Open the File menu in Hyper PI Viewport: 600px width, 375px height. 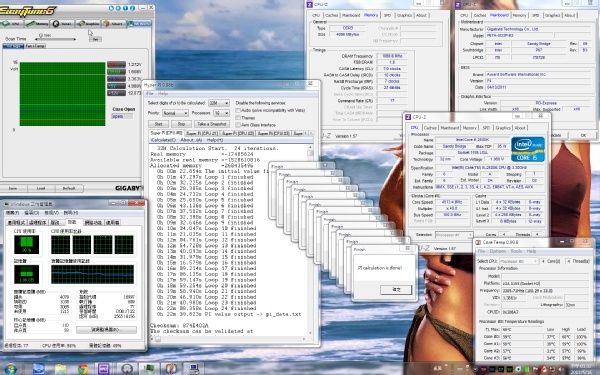point(150,94)
